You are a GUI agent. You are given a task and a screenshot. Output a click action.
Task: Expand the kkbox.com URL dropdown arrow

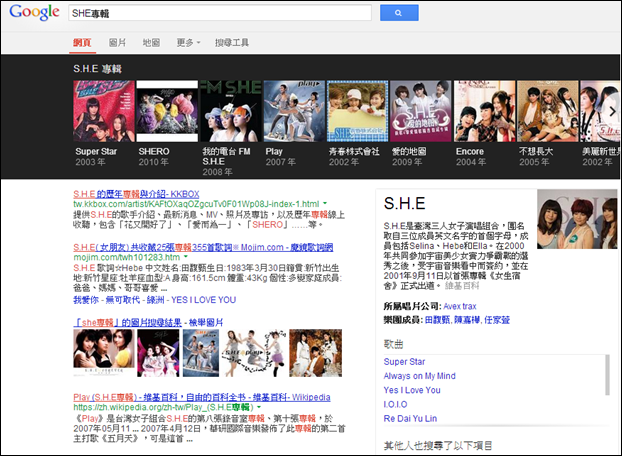coord(325,204)
